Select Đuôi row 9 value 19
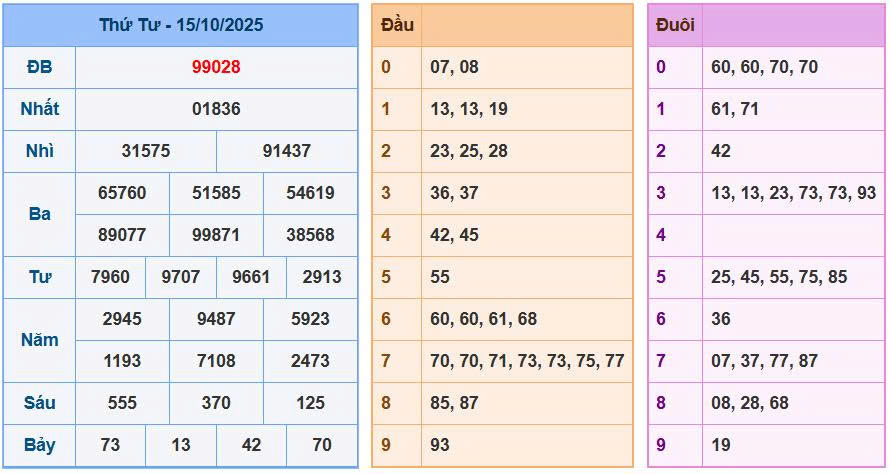Image resolution: width=890 pixels, height=474 pixels. point(721,445)
